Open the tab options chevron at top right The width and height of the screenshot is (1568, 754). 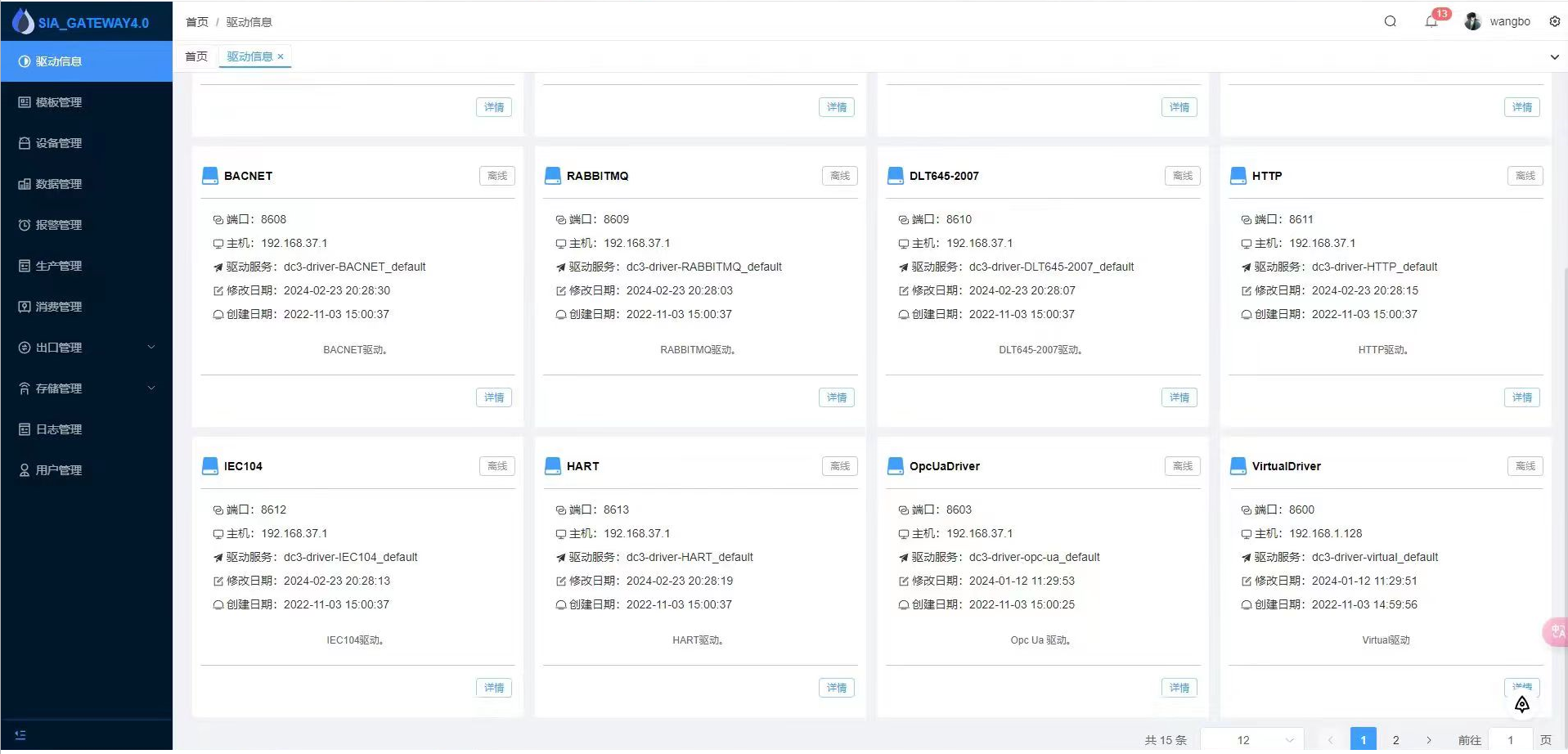[1554, 57]
